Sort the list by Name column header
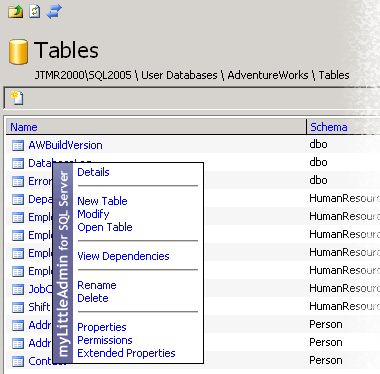 click(24, 127)
